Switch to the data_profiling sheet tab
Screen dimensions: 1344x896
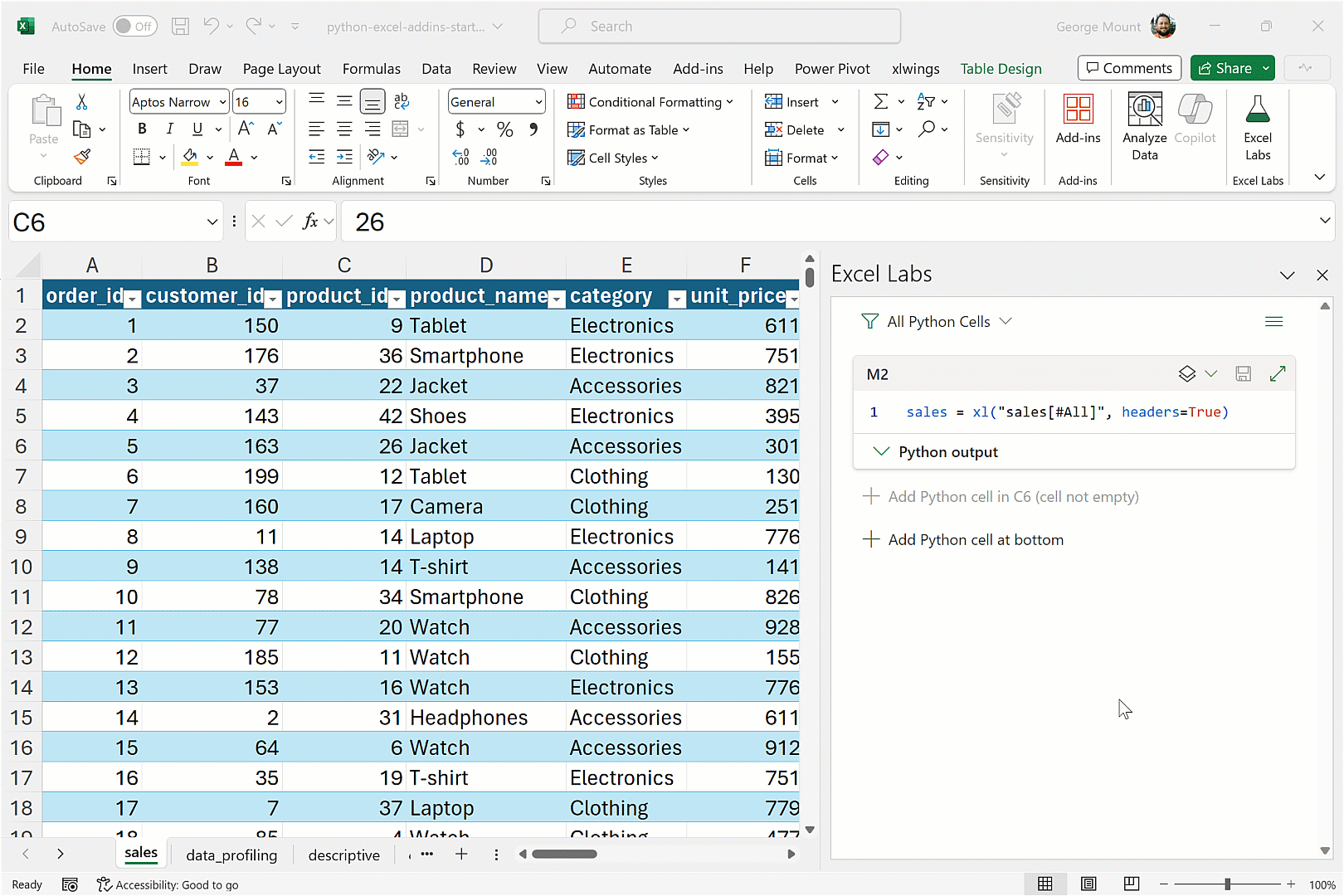click(x=231, y=855)
